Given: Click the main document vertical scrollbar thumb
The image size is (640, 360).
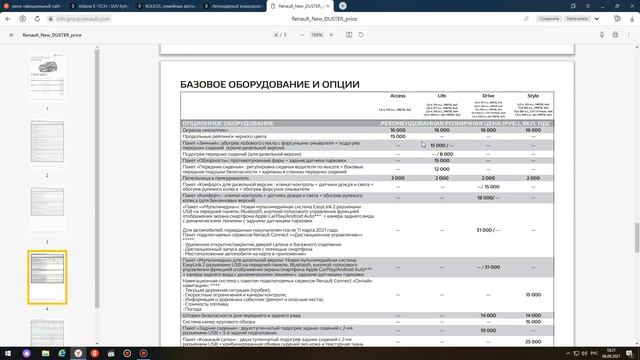Looking at the screenshot, I should tap(637, 238).
